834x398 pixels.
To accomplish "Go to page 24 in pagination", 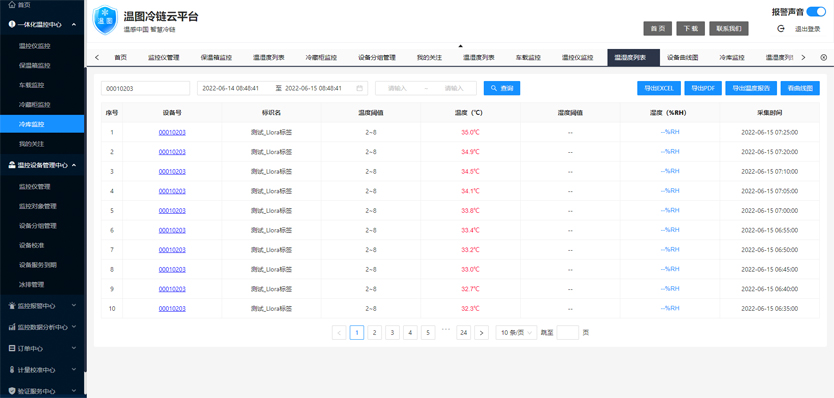I will (x=464, y=333).
